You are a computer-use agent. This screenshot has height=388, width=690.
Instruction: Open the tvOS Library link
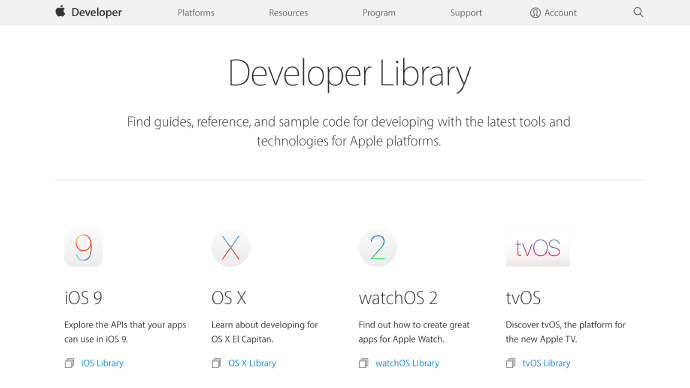coord(546,363)
